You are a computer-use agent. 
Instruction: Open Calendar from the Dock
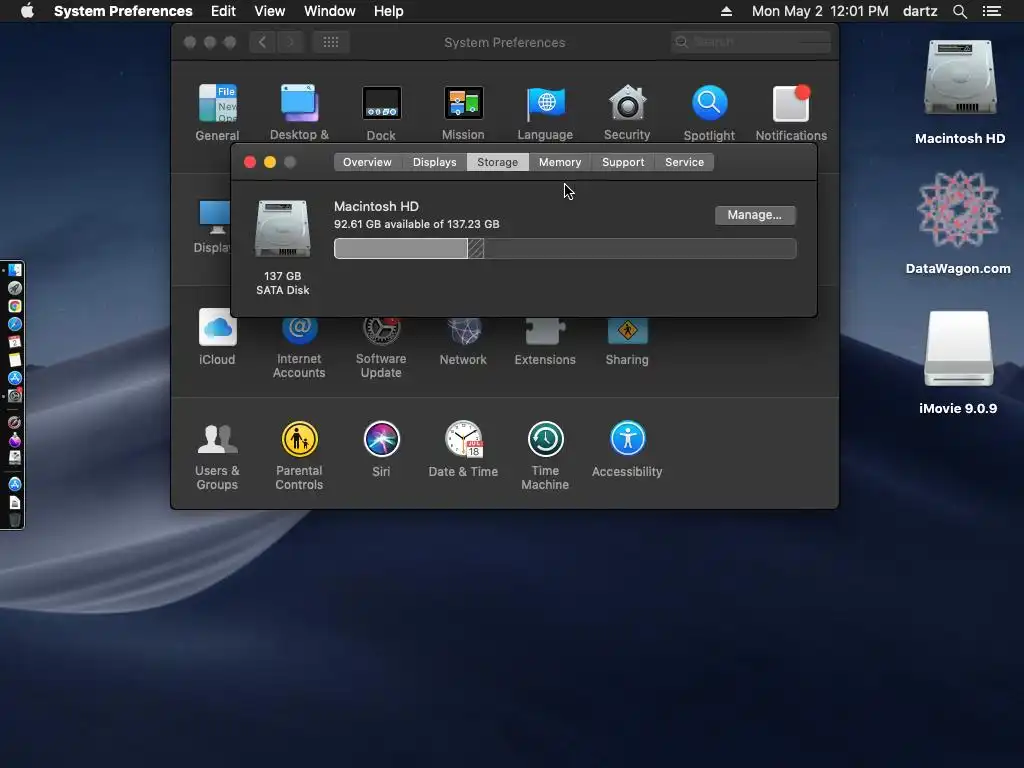14,342
